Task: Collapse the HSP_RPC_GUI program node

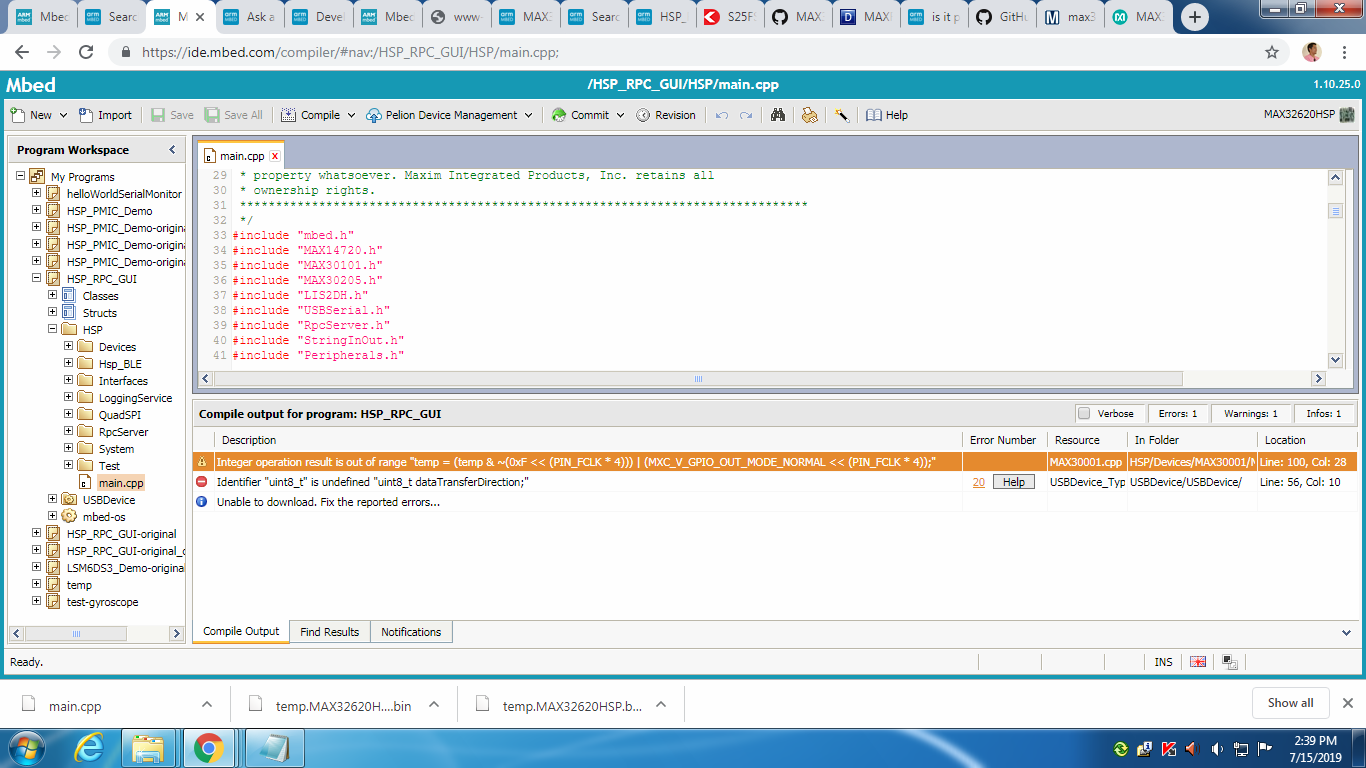Action: click(37, 279)
